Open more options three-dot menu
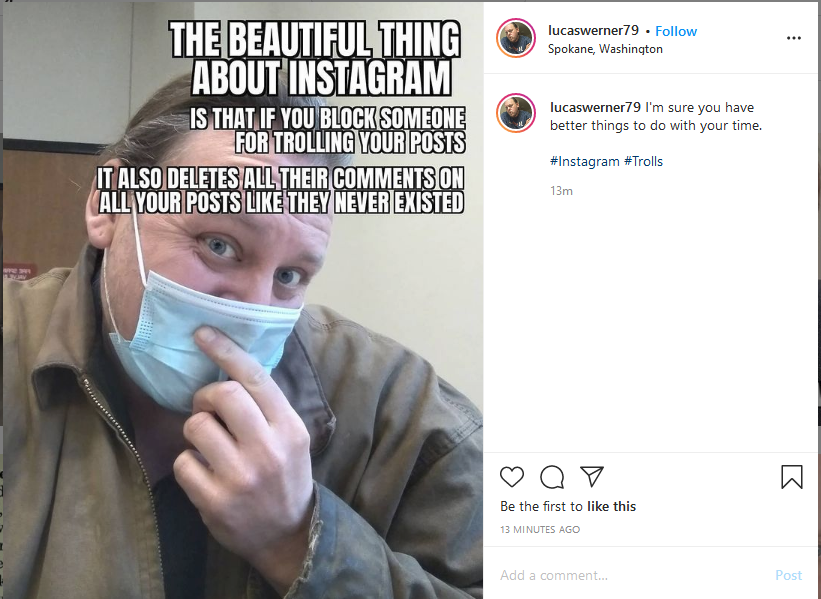Viewport: 821px width, 599px height. [794, 38]
